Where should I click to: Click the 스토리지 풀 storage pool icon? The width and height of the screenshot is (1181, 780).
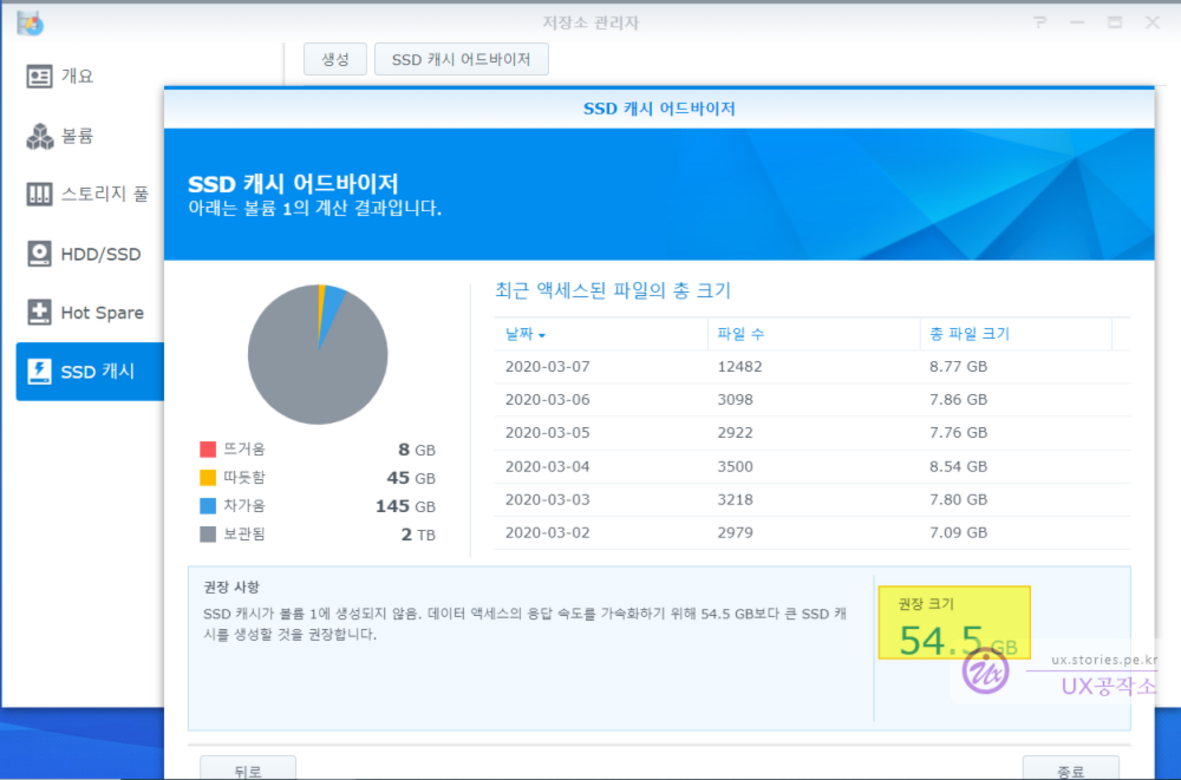[39, 195]
